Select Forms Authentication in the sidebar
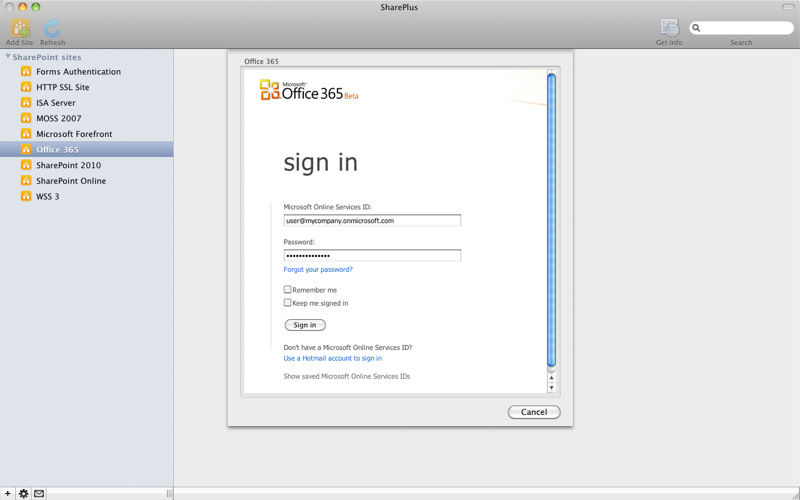 (x=86, y=71)
